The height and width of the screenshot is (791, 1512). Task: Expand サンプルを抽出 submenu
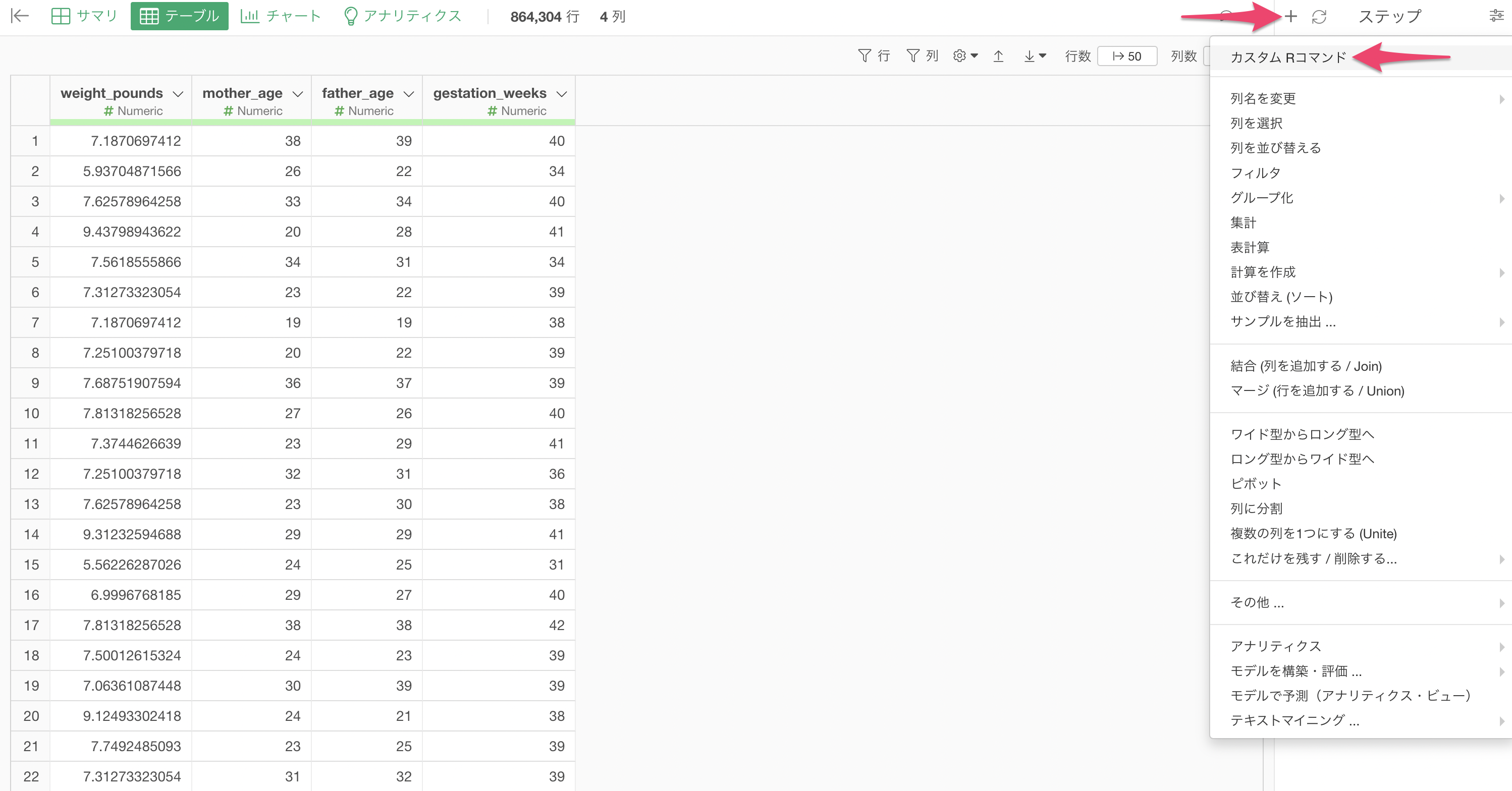[1361, 321]
